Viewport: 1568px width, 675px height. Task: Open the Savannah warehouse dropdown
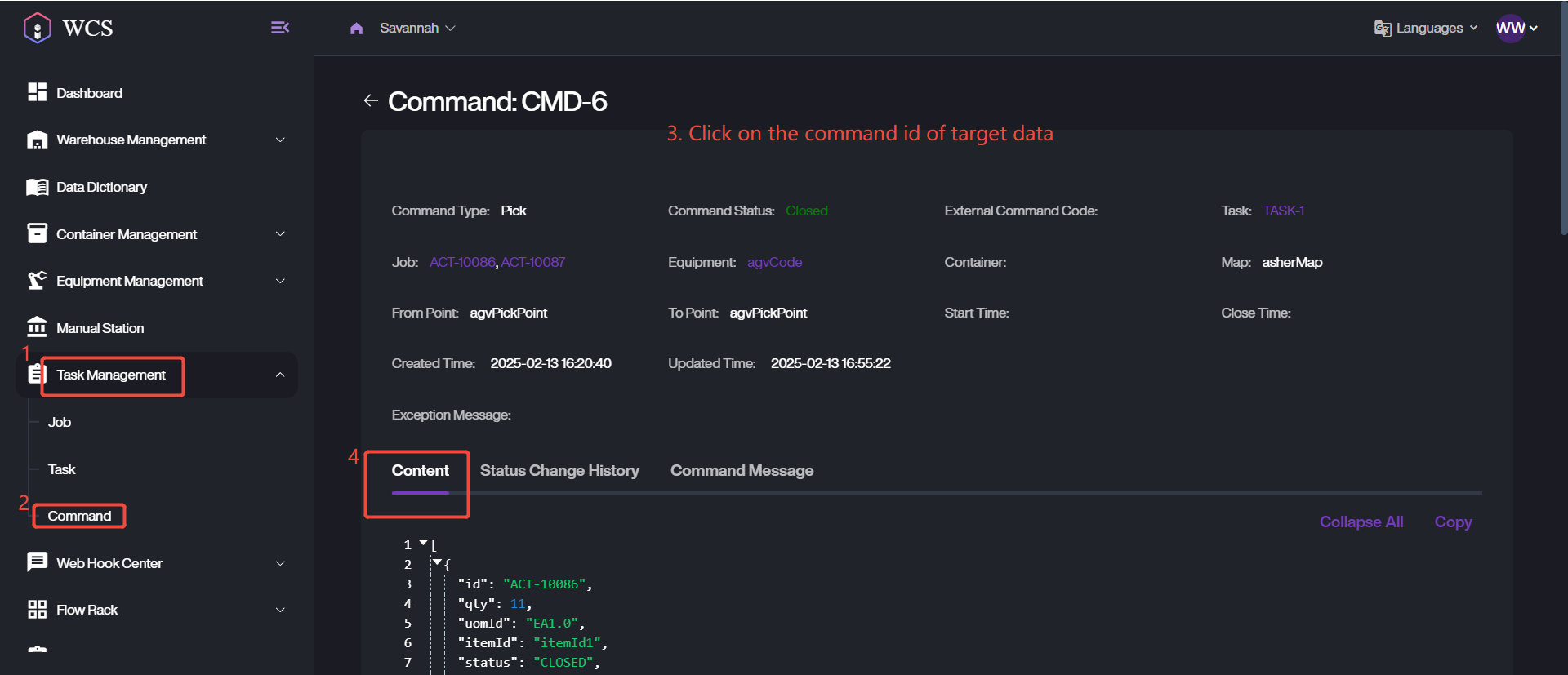417,29
